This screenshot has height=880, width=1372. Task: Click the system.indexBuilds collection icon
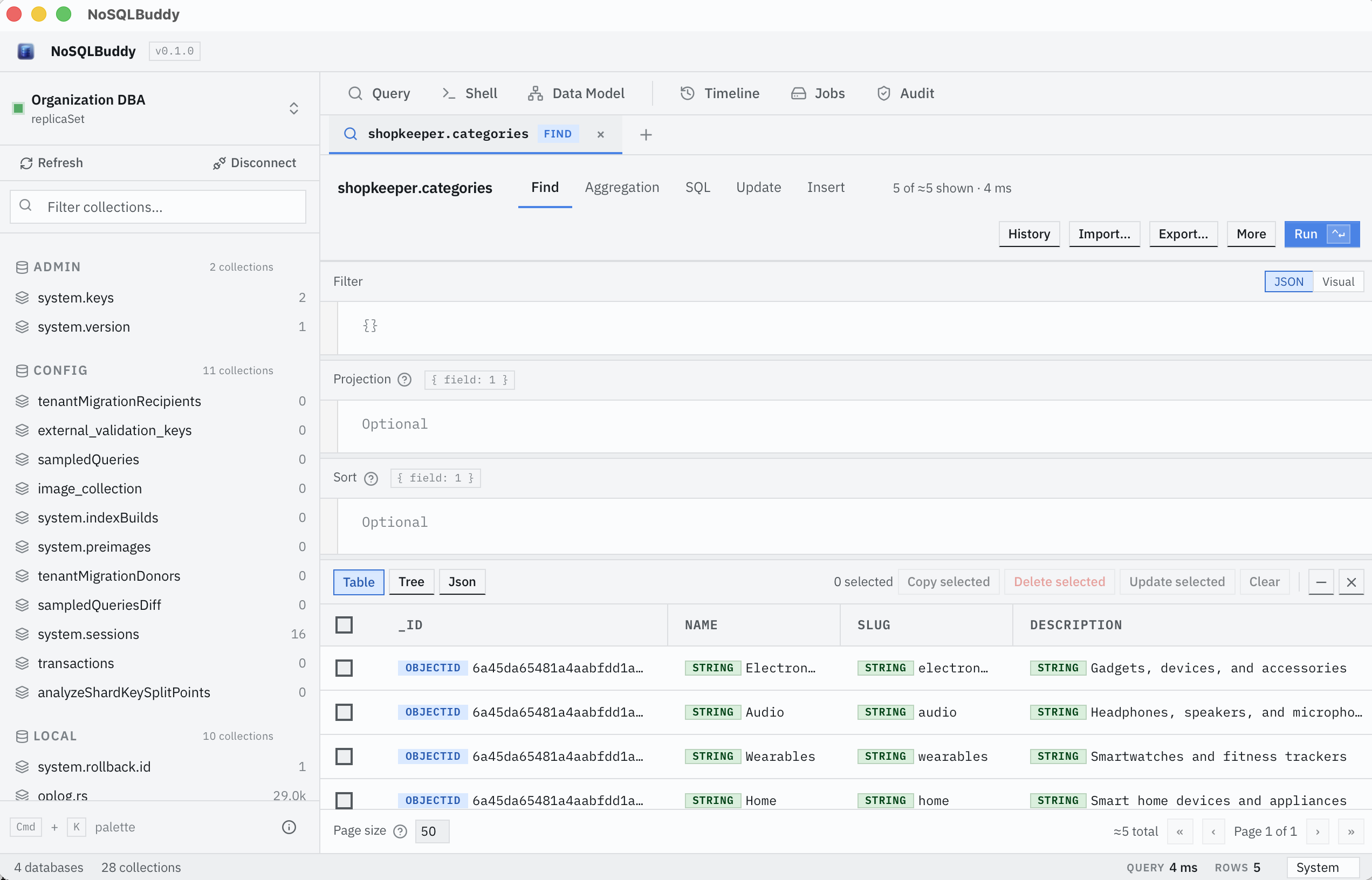pyautogui.click(x=22, y=518)
